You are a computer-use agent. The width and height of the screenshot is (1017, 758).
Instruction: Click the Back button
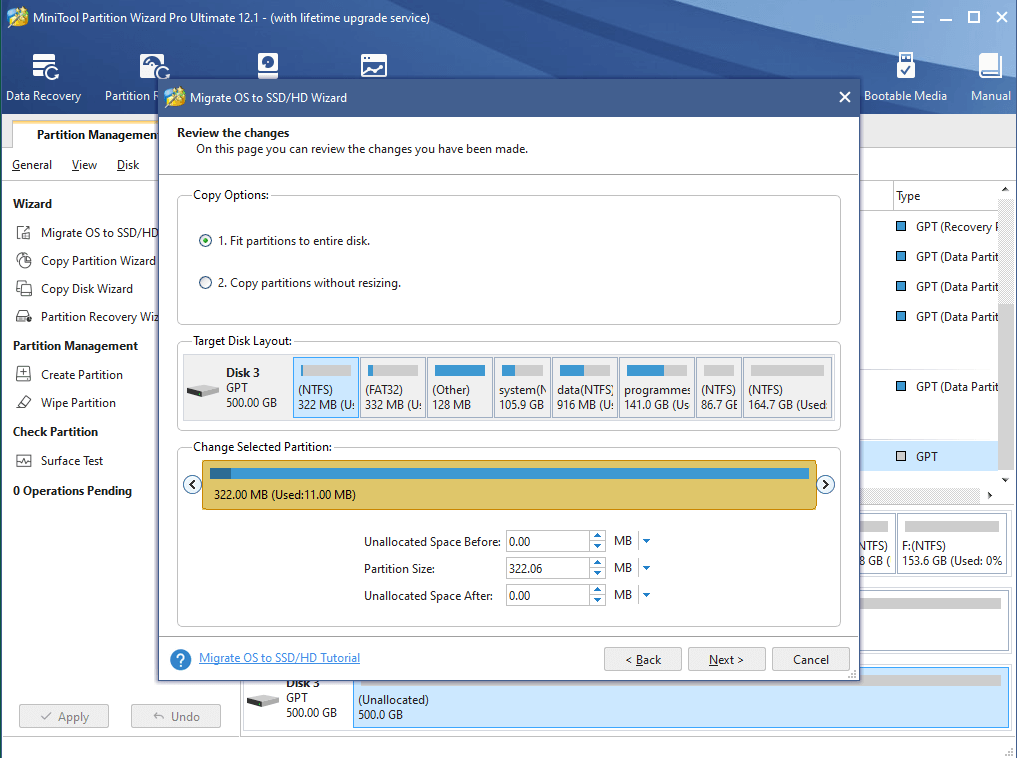point(643,659)
